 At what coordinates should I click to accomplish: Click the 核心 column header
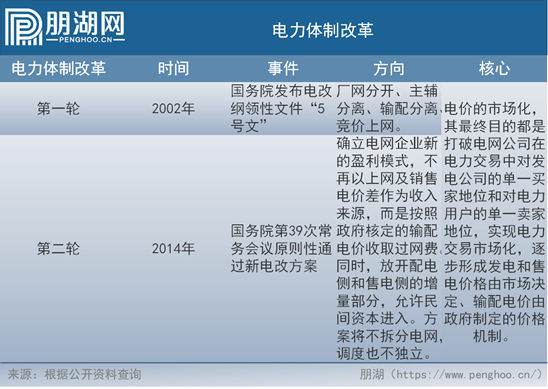pyautogui.click(x=494, y=68)
